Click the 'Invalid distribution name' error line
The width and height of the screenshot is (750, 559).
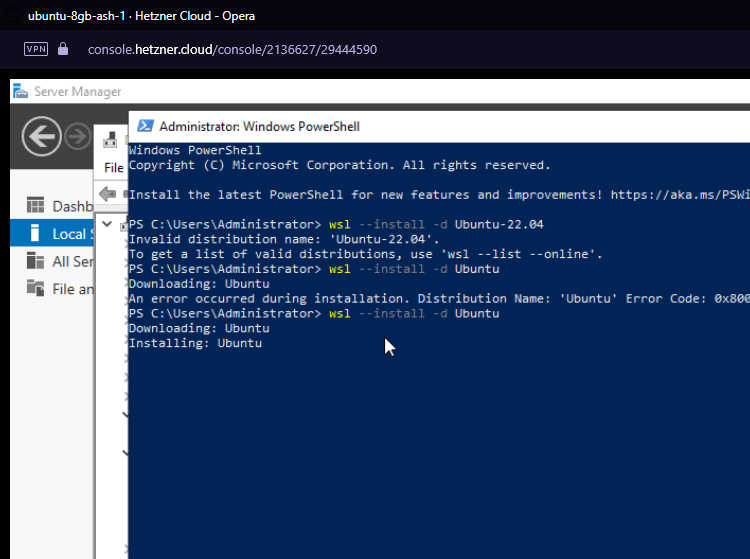coord(284,239)
